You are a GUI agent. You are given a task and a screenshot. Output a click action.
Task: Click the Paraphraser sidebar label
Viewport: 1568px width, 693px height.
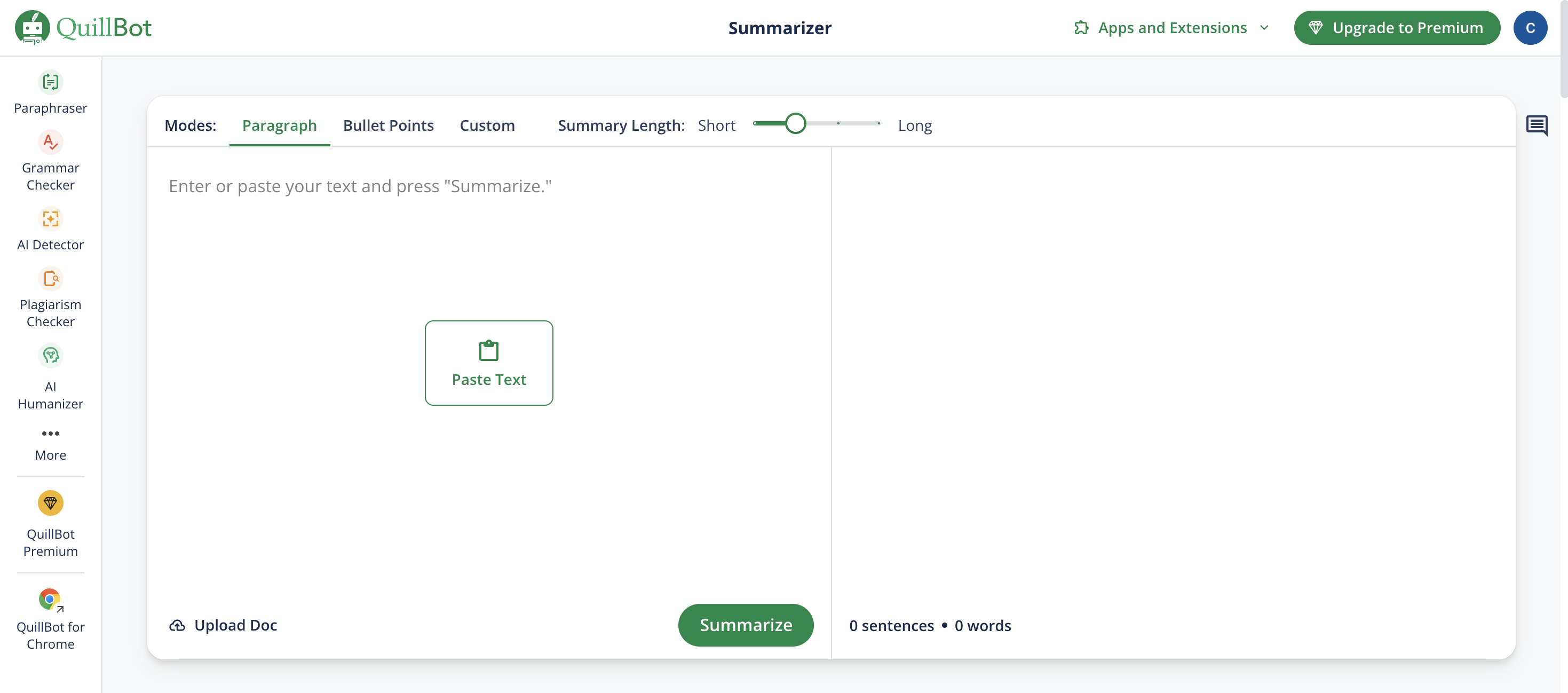[51, 108]
